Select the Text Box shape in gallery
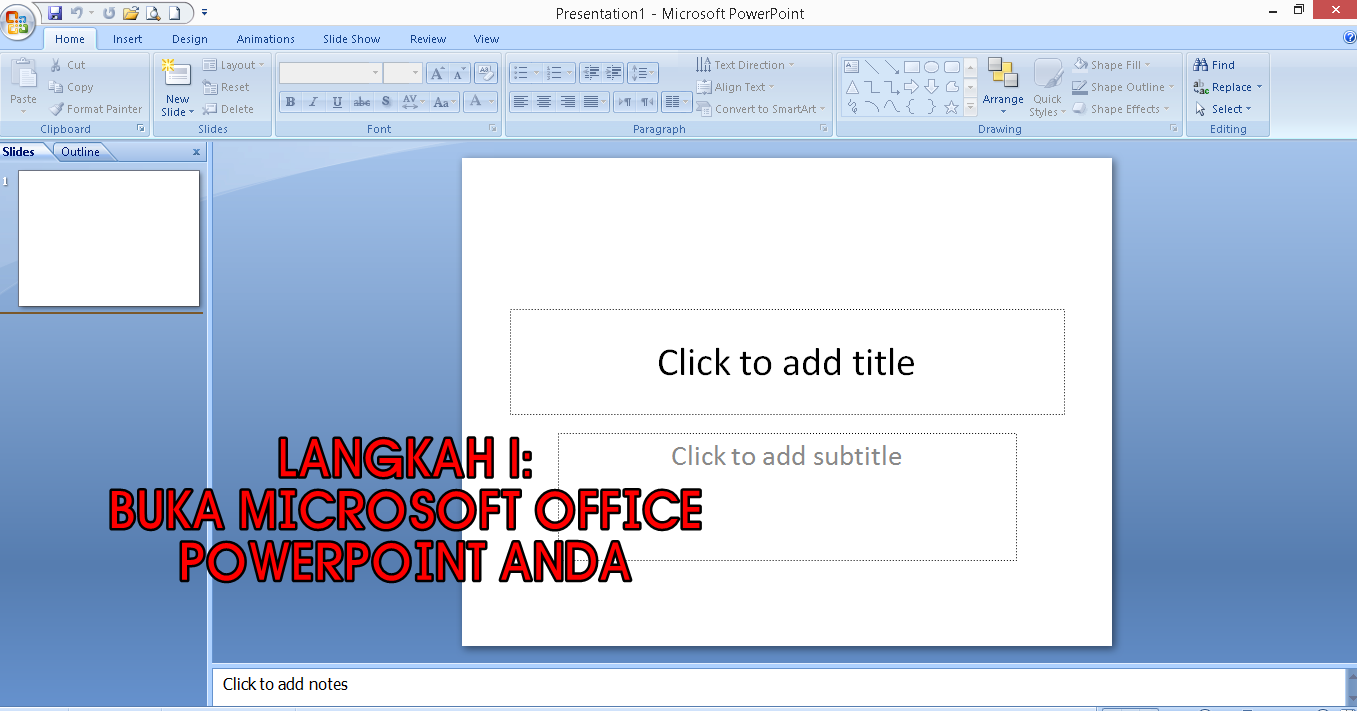The height and width of the screenshot is (711, 1357). tap(852, 67)
